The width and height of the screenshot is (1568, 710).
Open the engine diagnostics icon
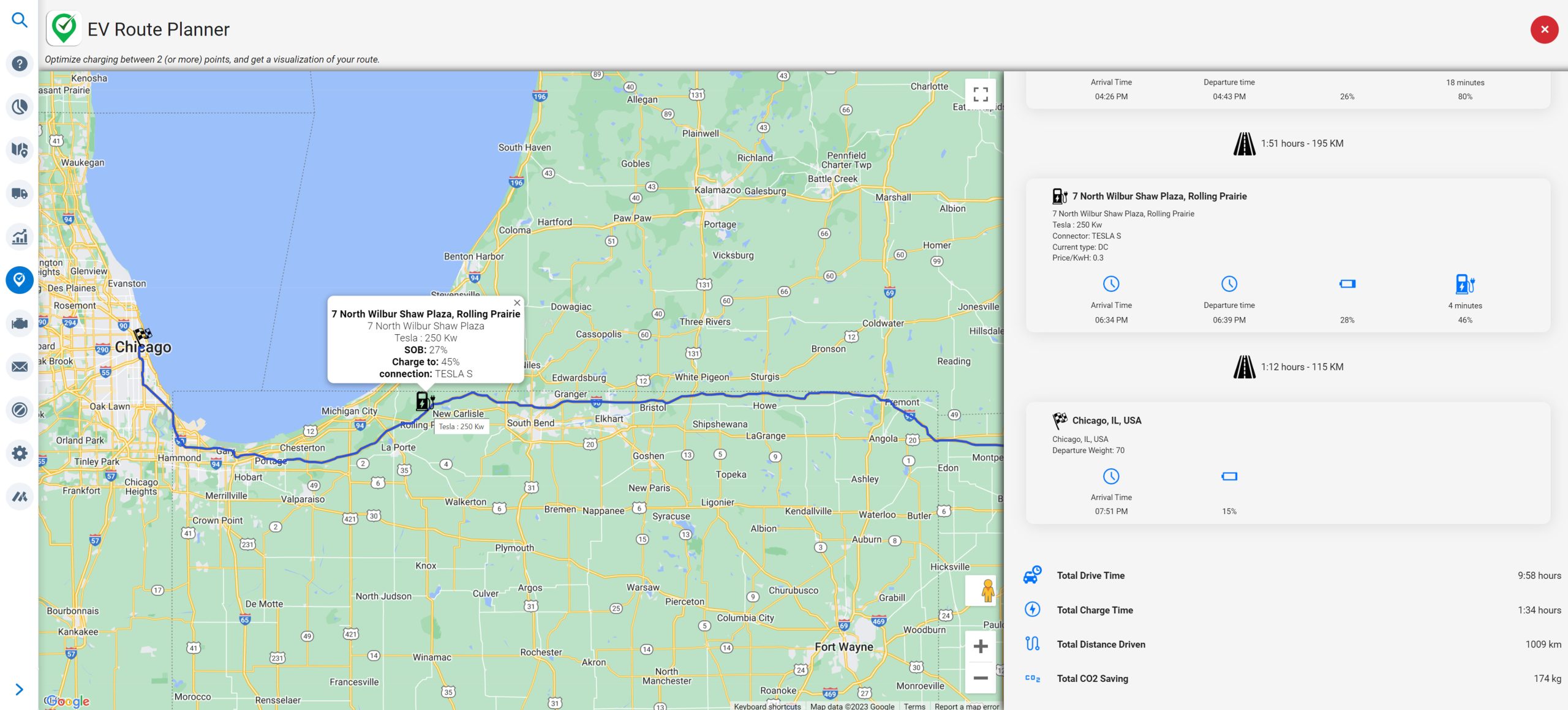(x=20, y=323)
